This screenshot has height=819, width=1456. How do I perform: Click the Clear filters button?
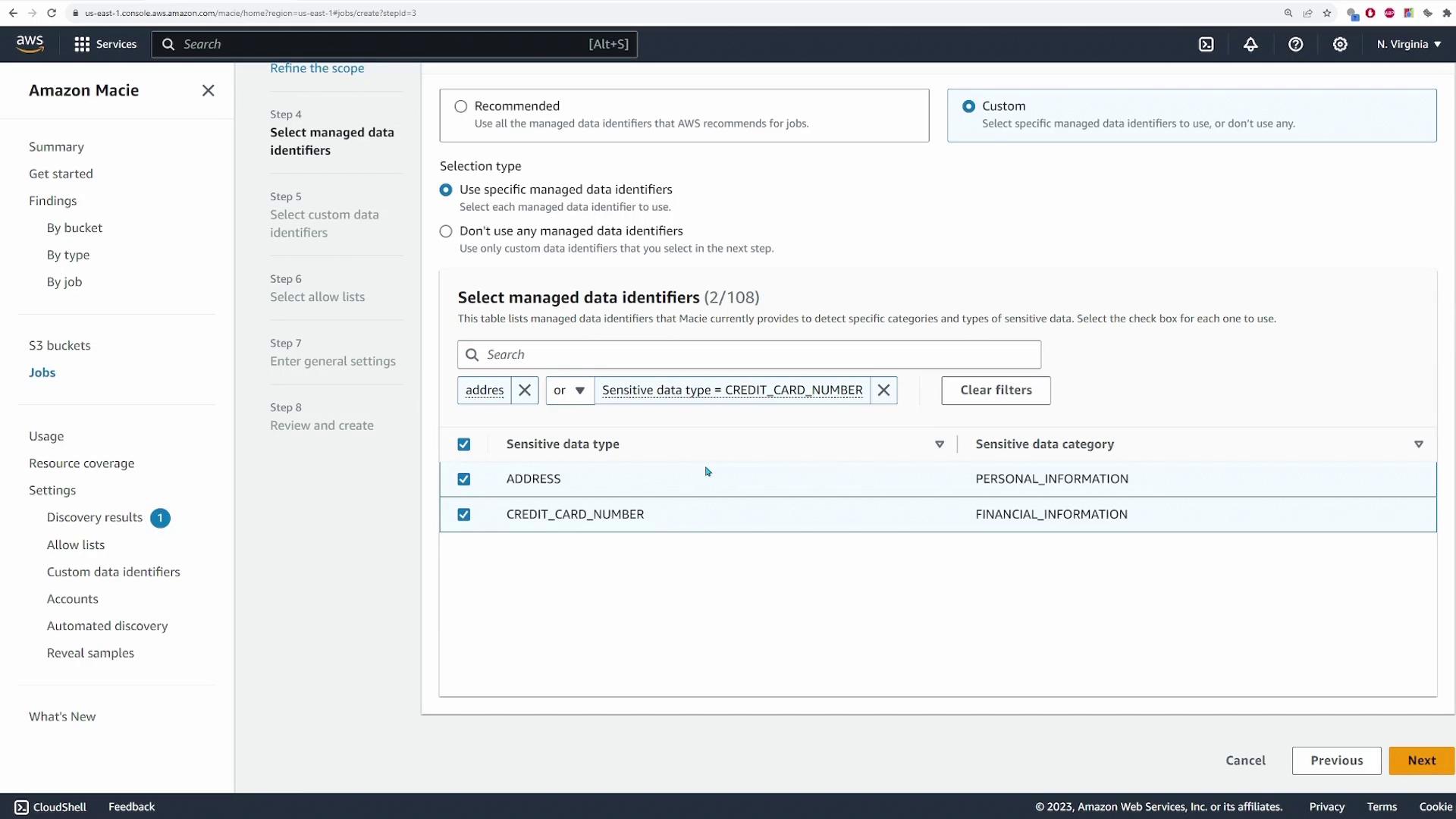pyautogui.click(x=996, y=391)
